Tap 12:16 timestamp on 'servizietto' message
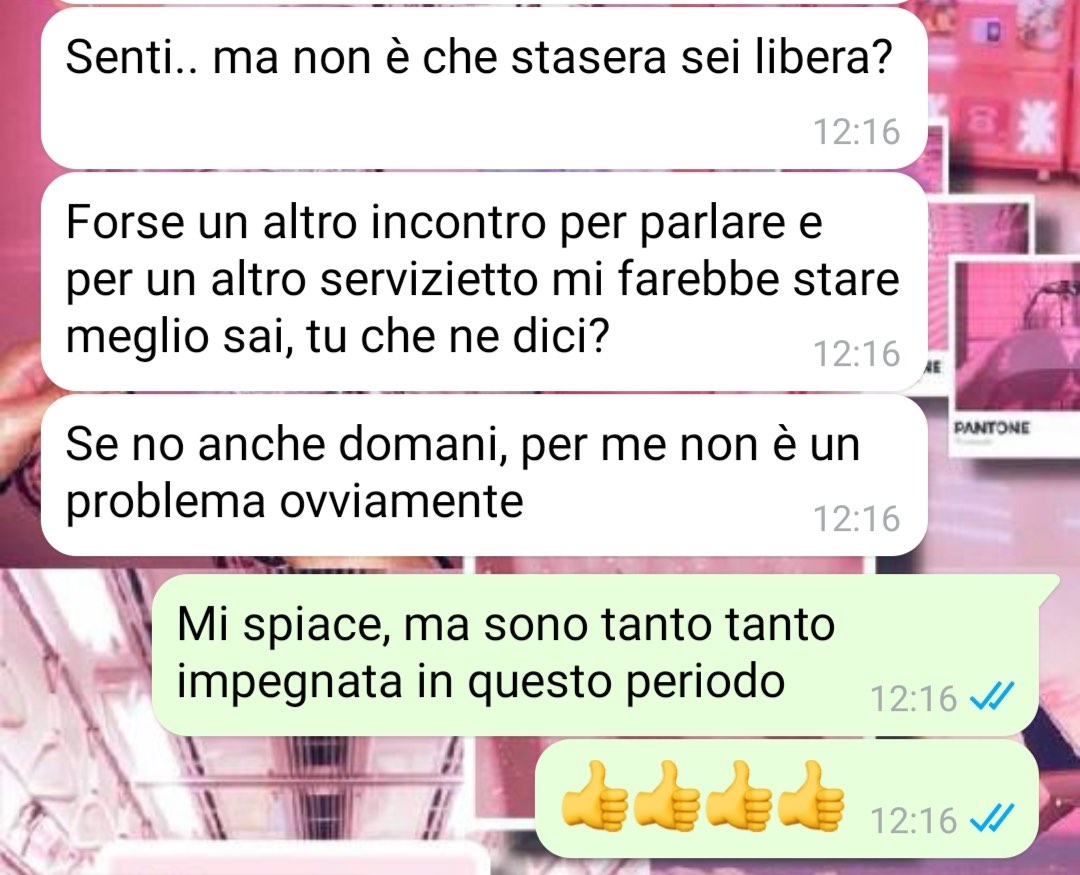 click(857, 353)
